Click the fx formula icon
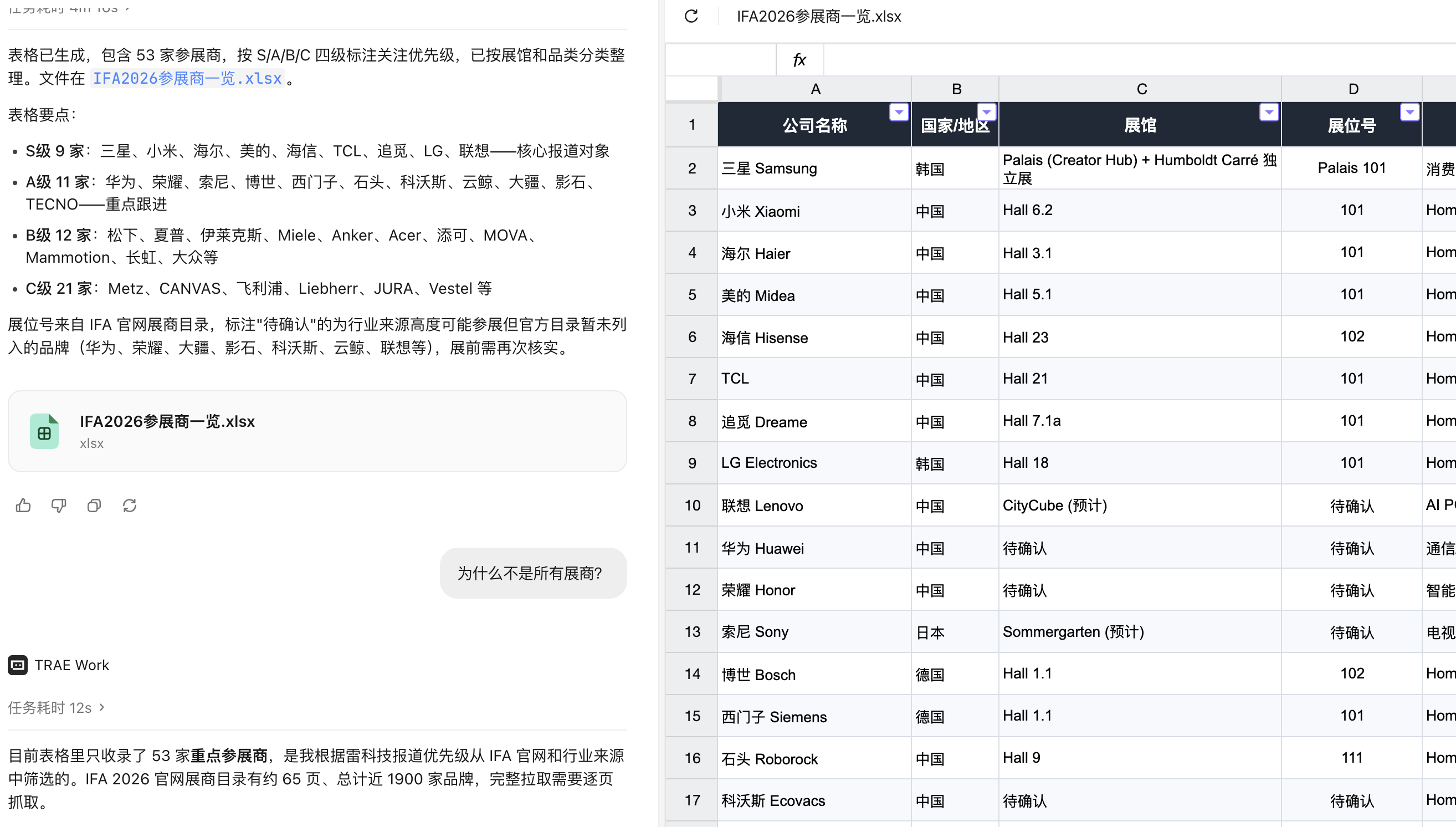 (799, 60)
